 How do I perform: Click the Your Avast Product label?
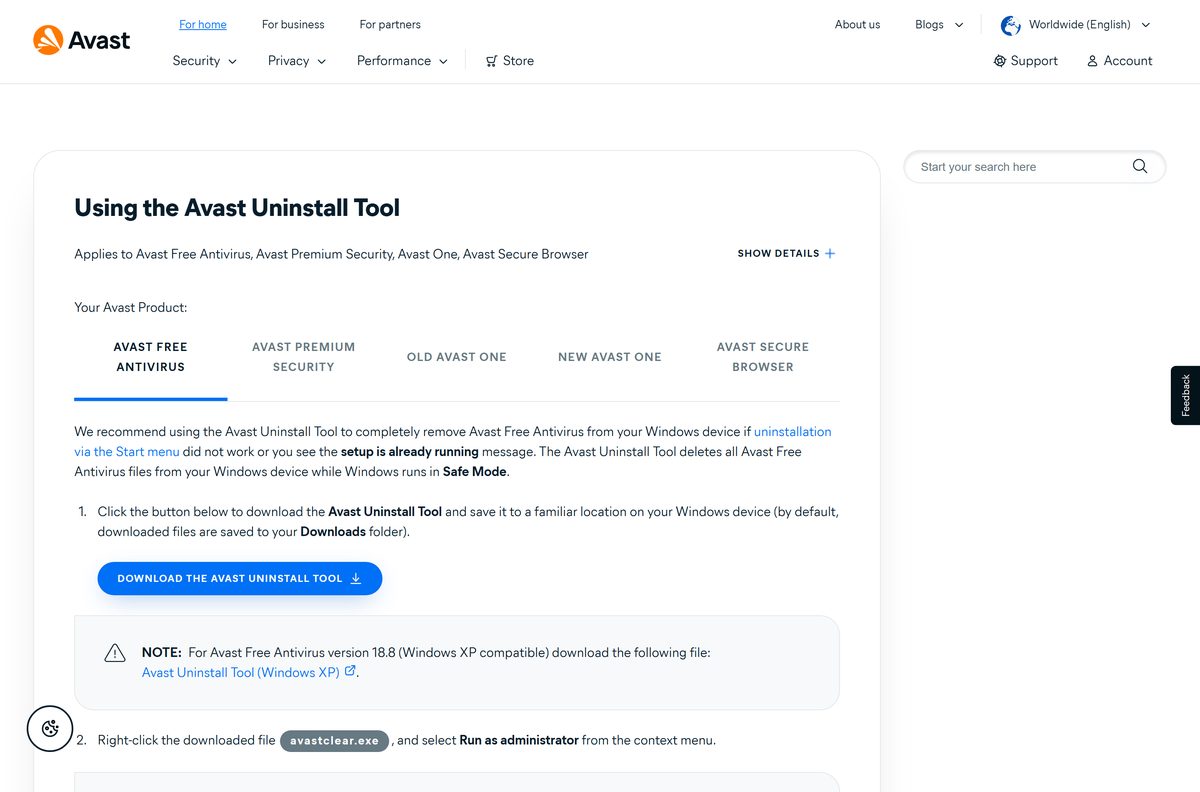coord(131,308)
